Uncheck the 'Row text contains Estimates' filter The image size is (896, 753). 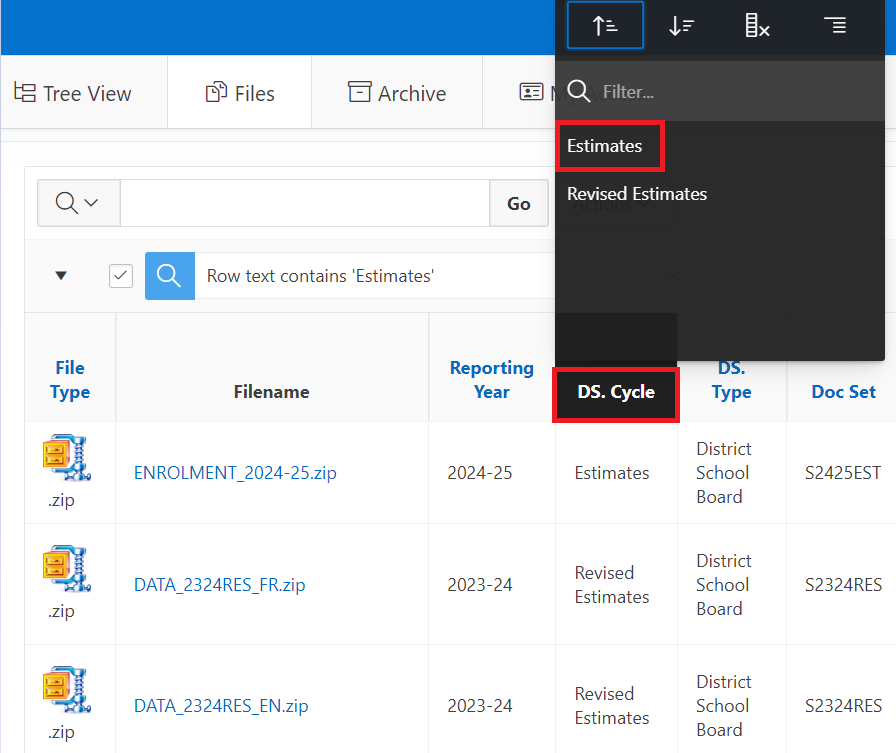121,276
